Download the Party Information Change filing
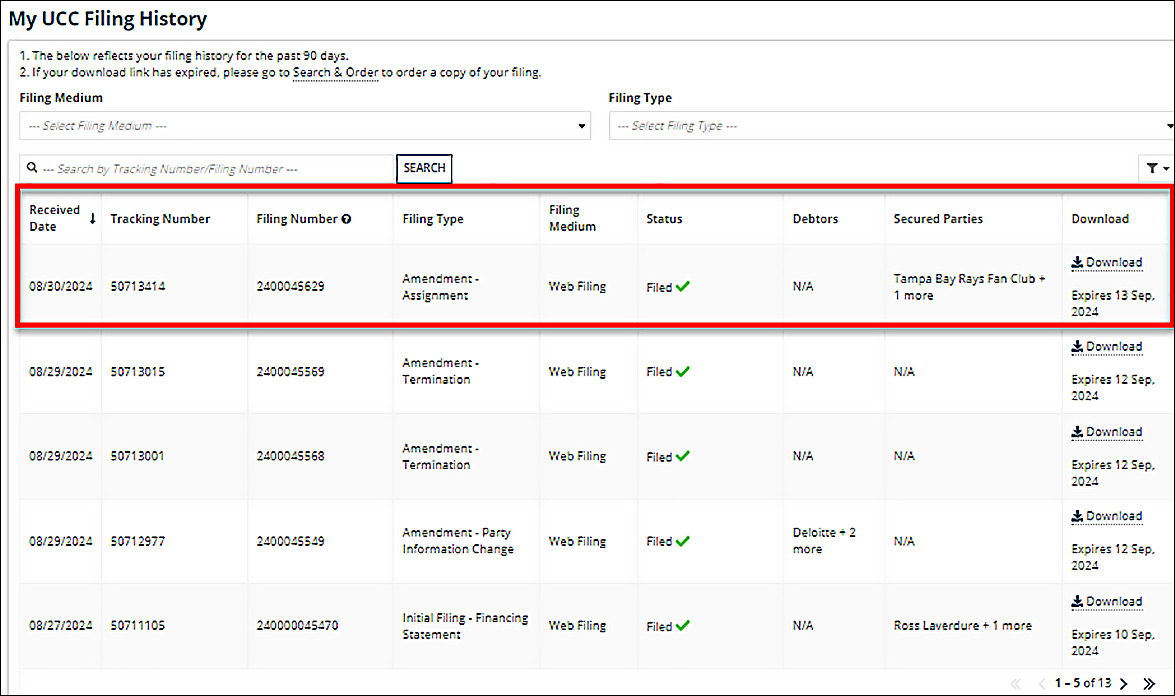Viewport: 1175px width, 696px height. click(x=1106, y=517)
